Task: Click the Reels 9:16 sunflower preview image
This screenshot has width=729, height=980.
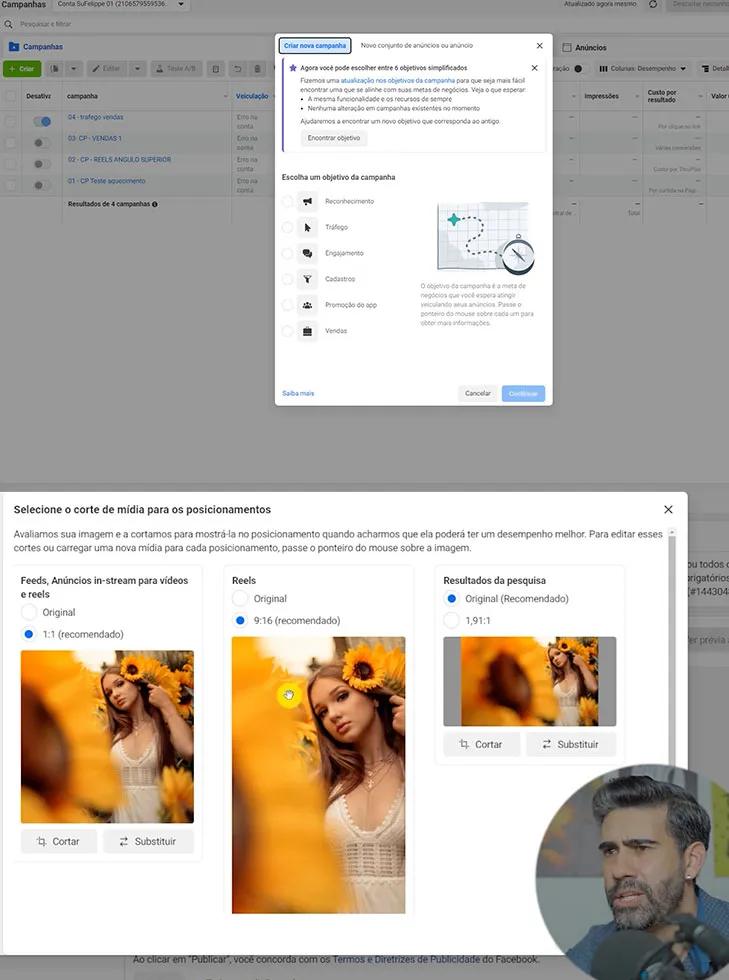Action: point(318,775)
